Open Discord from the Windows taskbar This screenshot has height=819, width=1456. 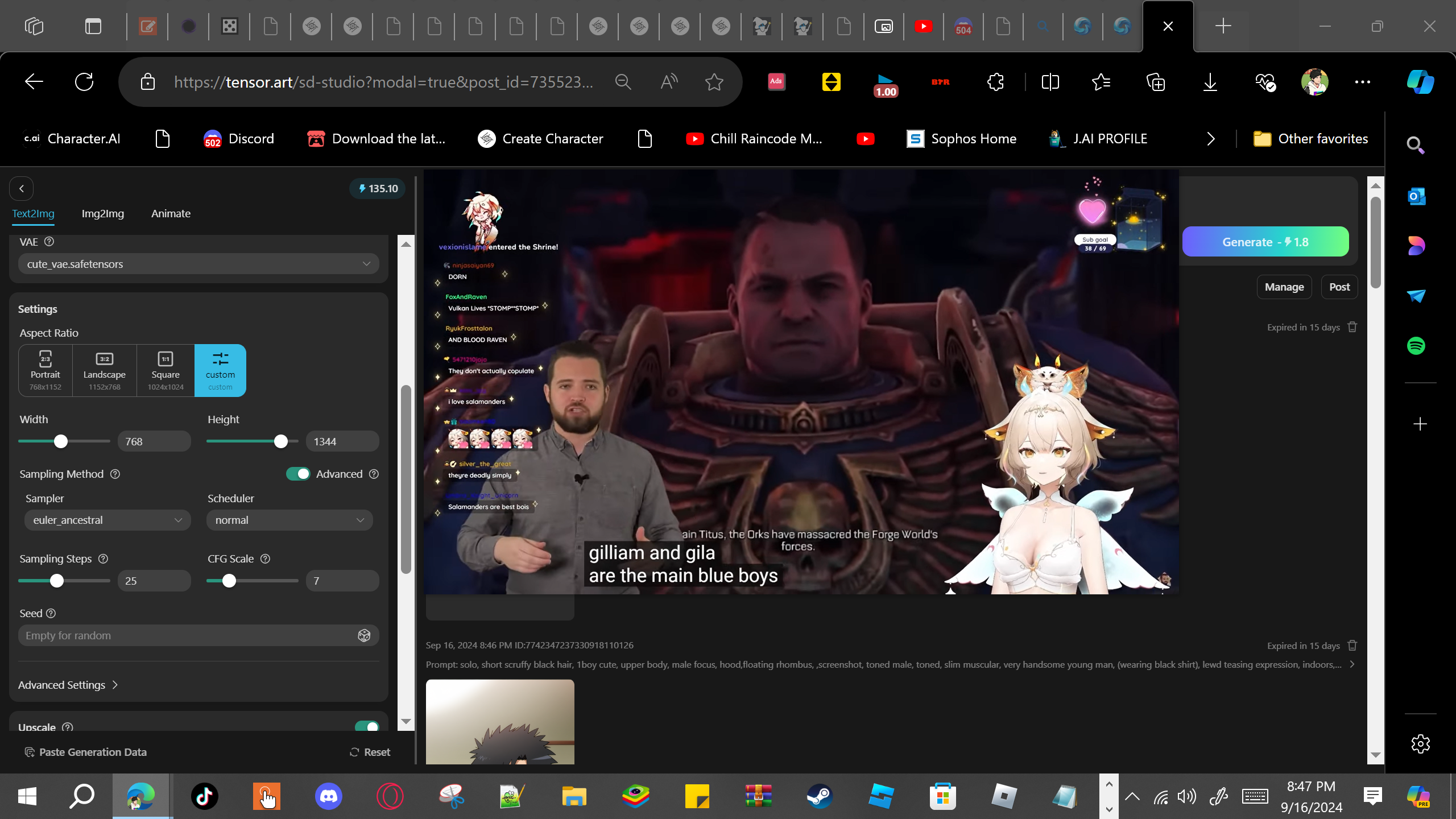coord(328,796)
